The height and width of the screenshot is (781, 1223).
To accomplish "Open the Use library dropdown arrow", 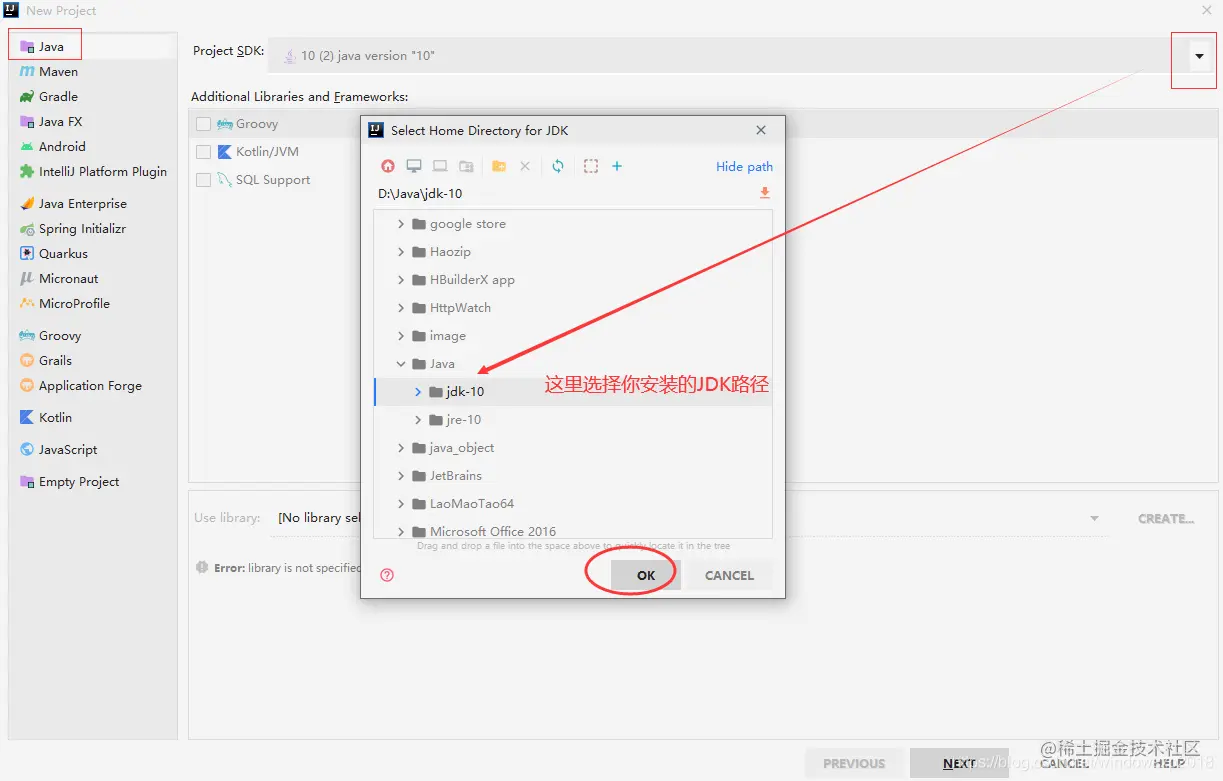I will pos(1094,518).
